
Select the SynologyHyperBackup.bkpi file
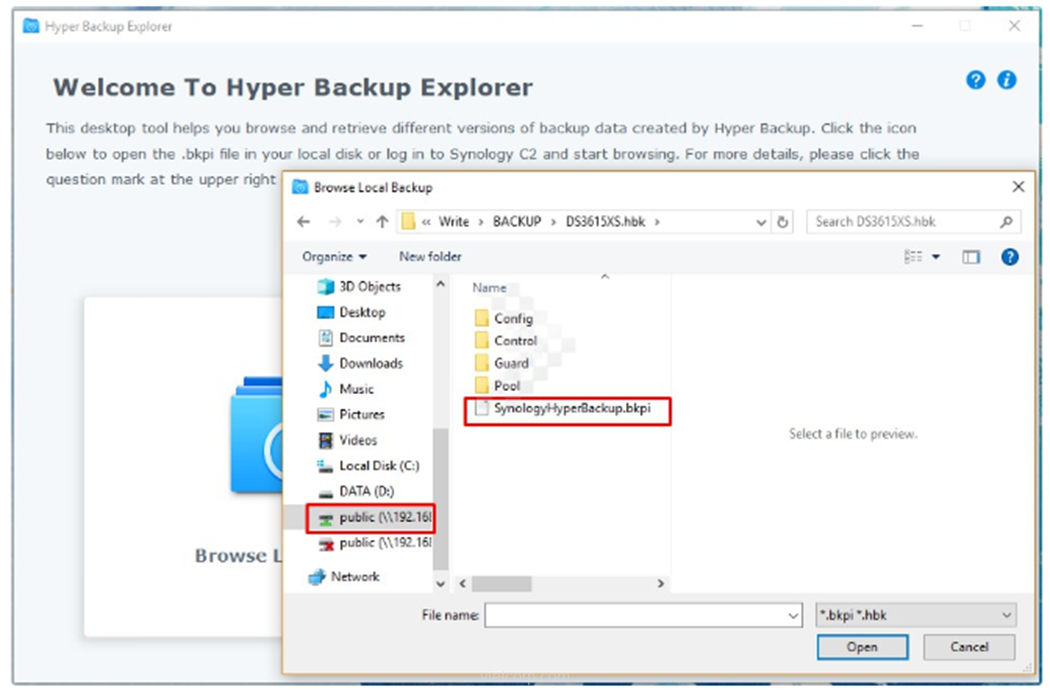click(x=571, y=409)
